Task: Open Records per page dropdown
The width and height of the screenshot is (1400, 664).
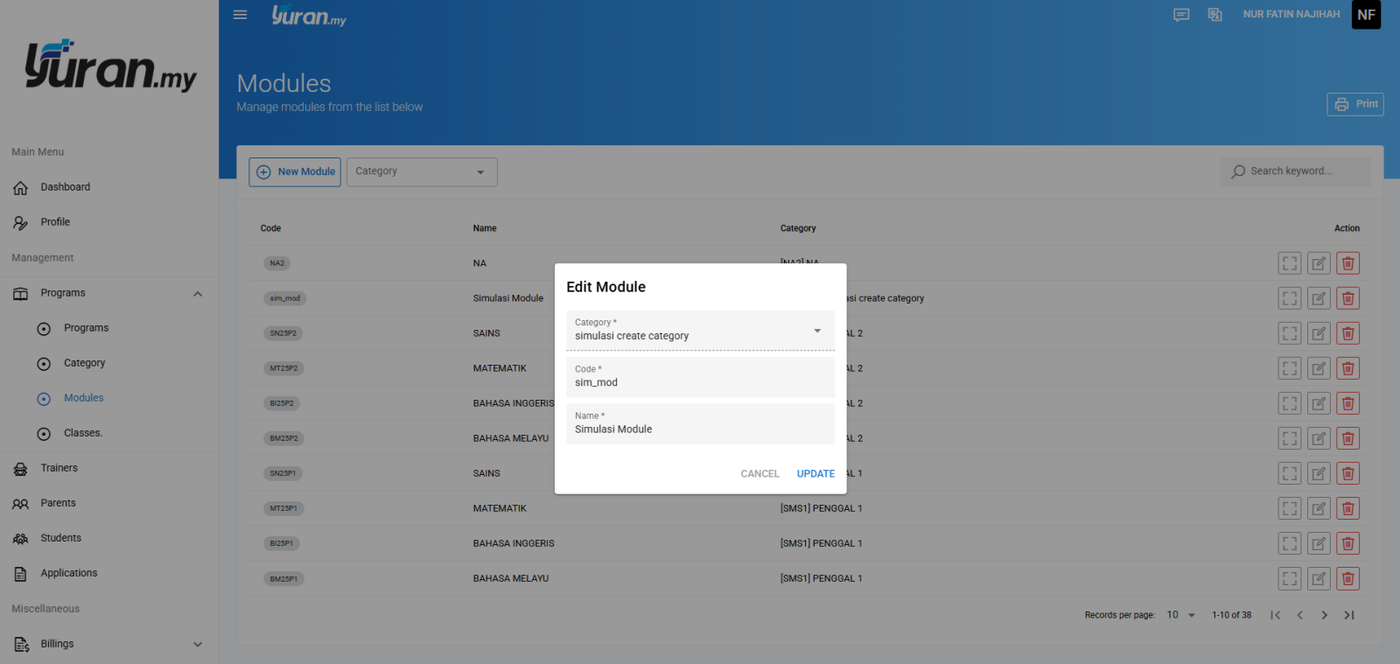Action: tap(1181, 615)
